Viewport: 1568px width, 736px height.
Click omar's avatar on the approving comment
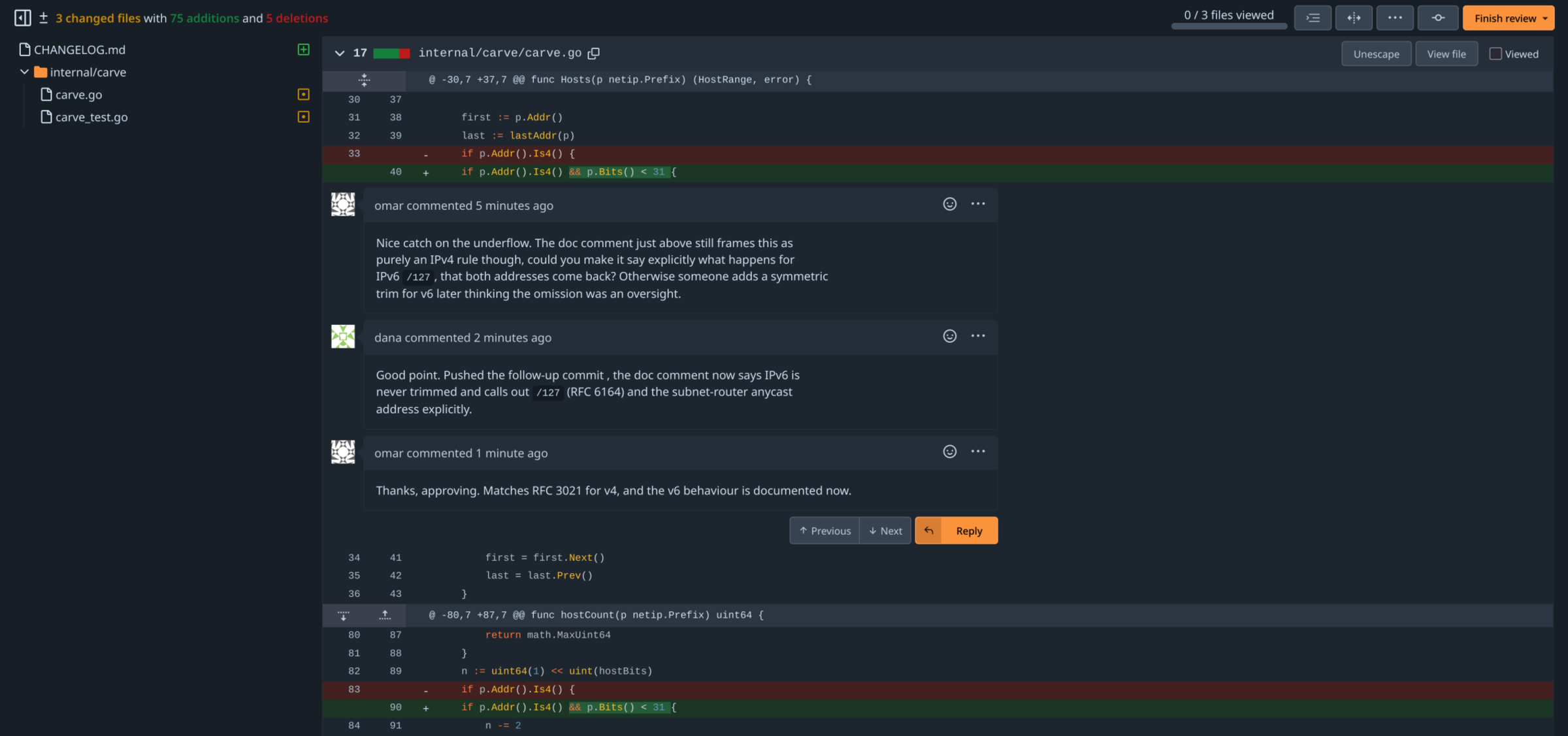[343, 452]
